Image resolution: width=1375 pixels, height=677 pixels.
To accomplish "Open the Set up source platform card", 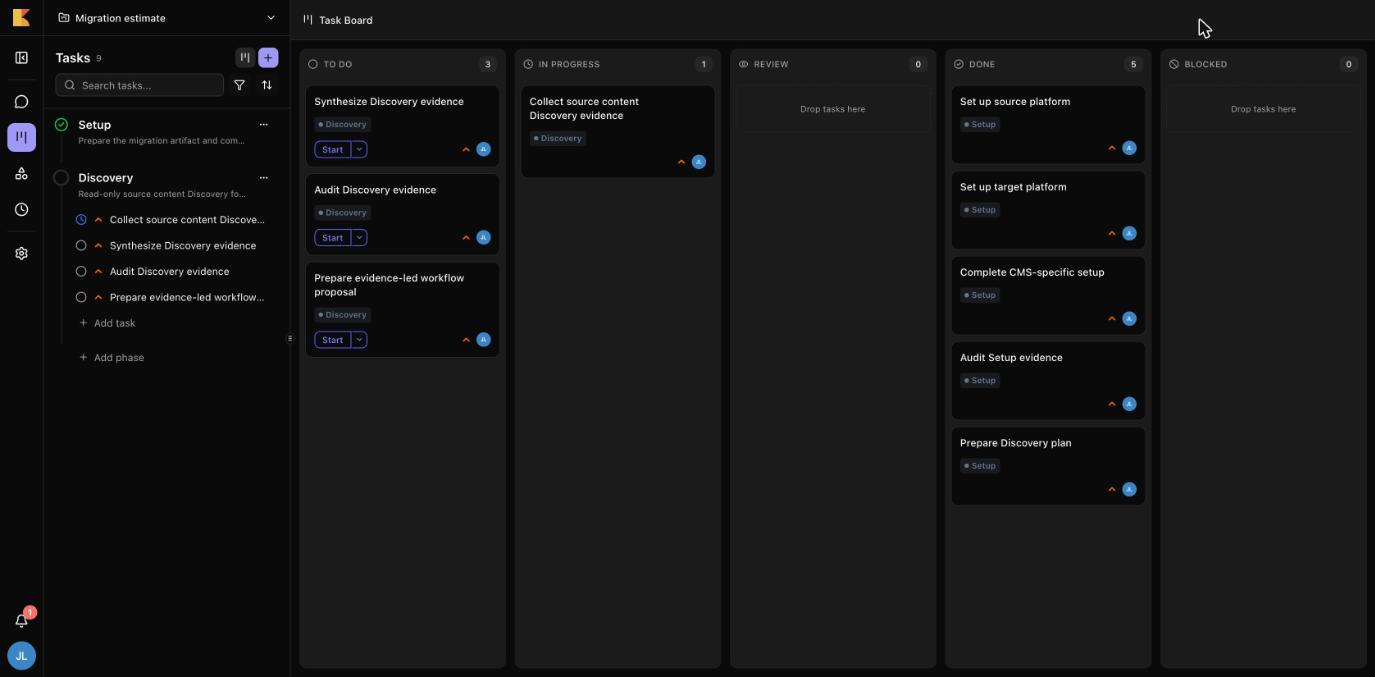I will pos(1048,124).
